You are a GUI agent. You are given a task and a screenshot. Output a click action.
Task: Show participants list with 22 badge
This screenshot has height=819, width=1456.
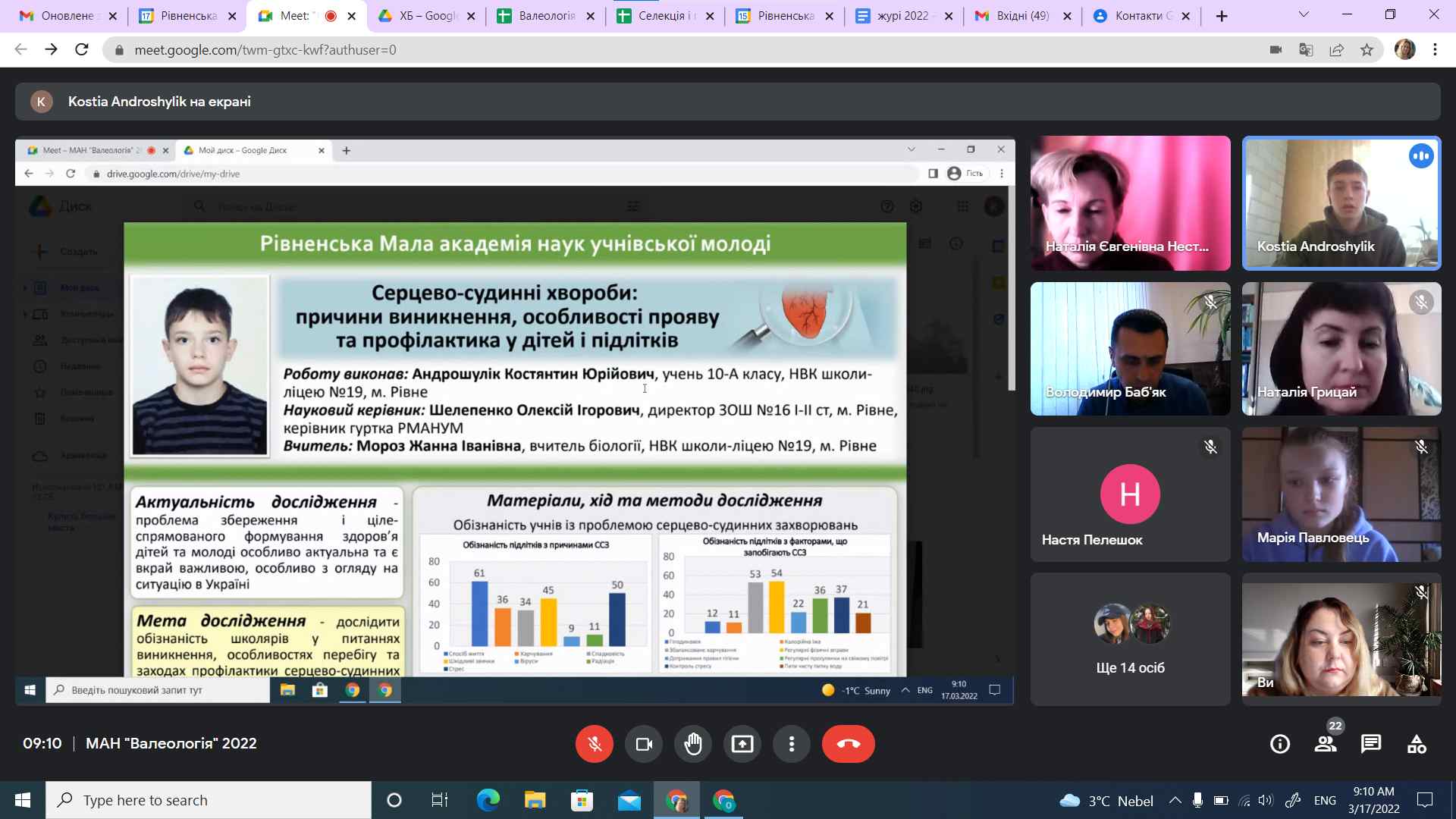pos(1326,744)
